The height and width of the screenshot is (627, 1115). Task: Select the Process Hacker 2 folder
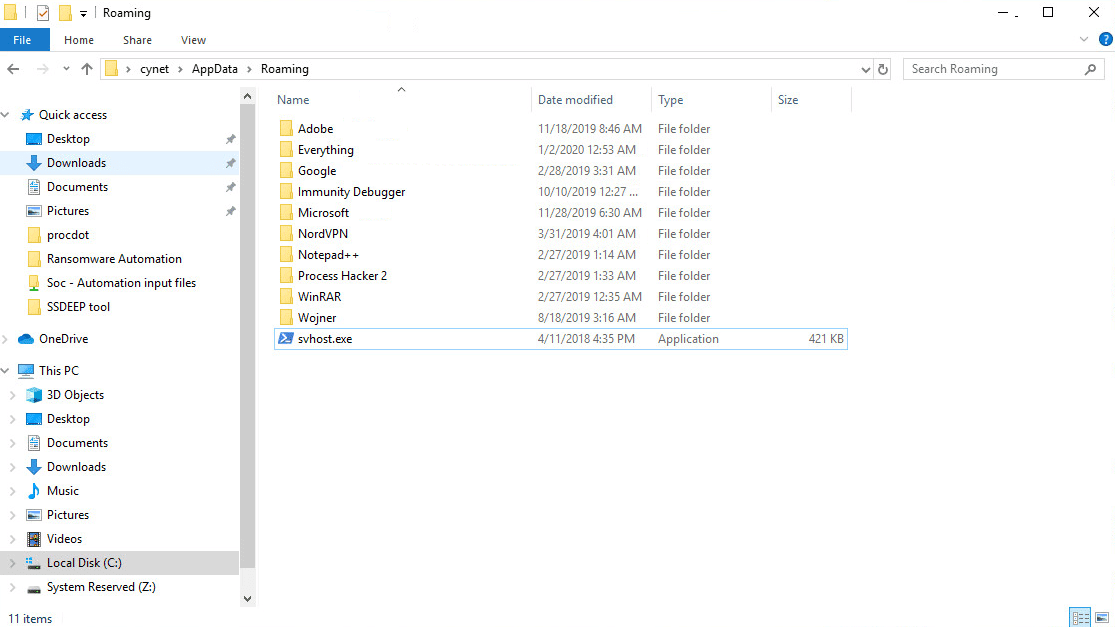tap(342, 276)
